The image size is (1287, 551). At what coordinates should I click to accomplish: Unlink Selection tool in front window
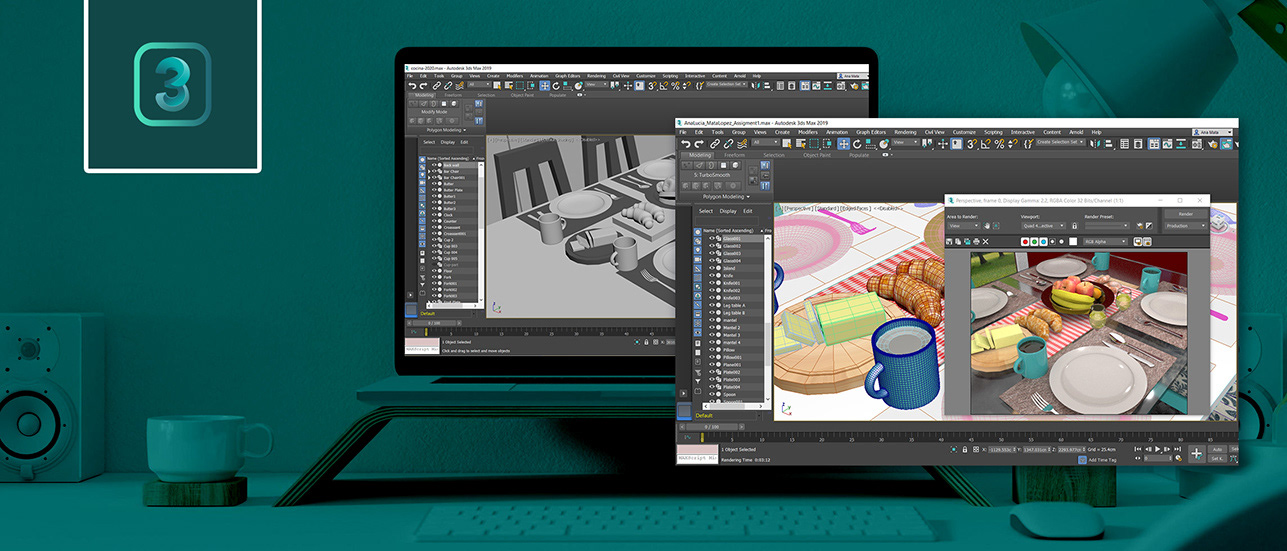coord(728,144)
